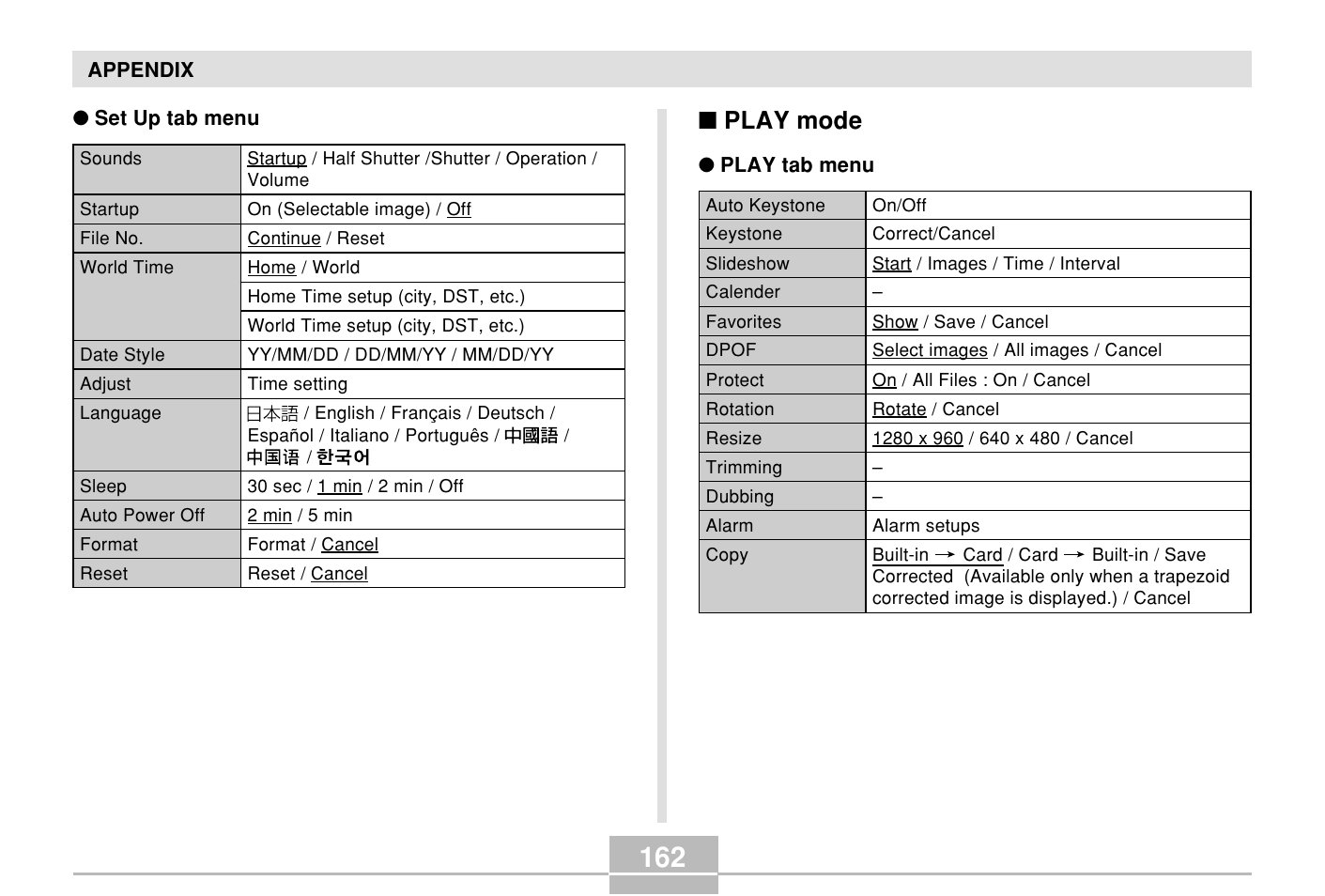Click the Keystone row label
1325x896 pixels.
pos(744,234)
